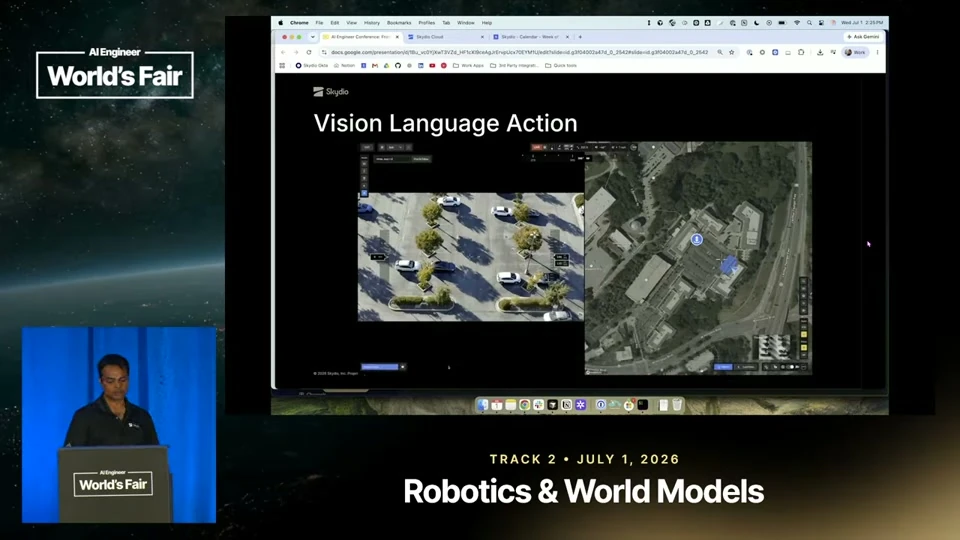Open Chrome from the Dock
Viewport: 960px width, 540px height.
pos(525,405)
